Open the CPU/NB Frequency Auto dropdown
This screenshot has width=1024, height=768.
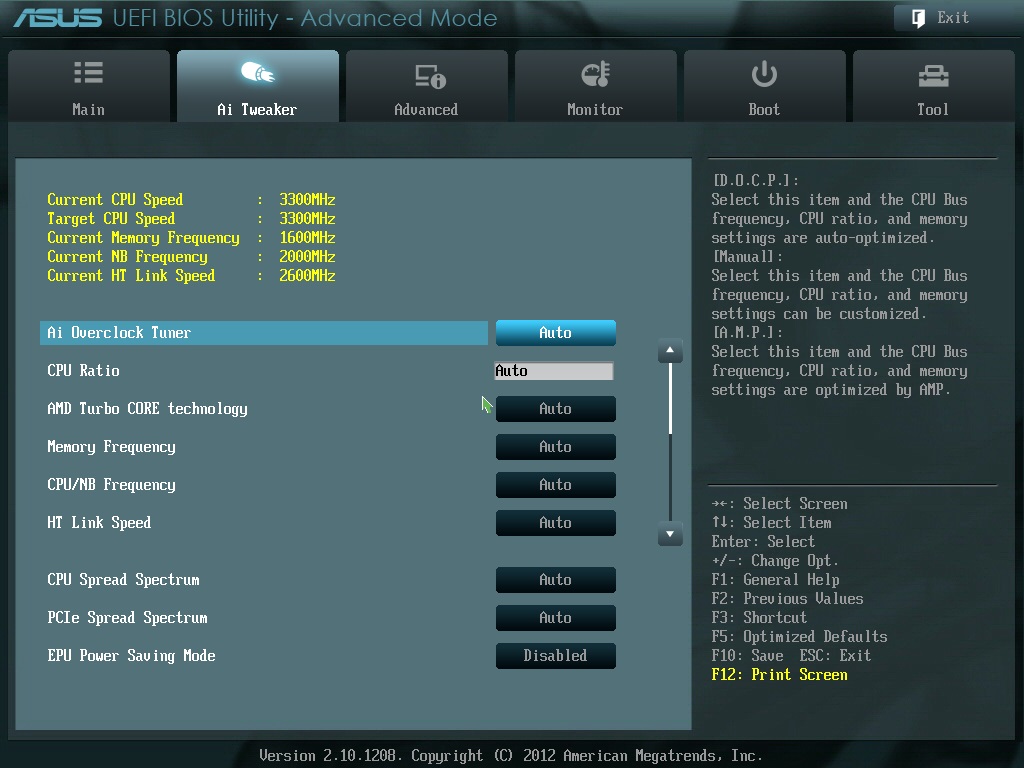pos(556,485)
